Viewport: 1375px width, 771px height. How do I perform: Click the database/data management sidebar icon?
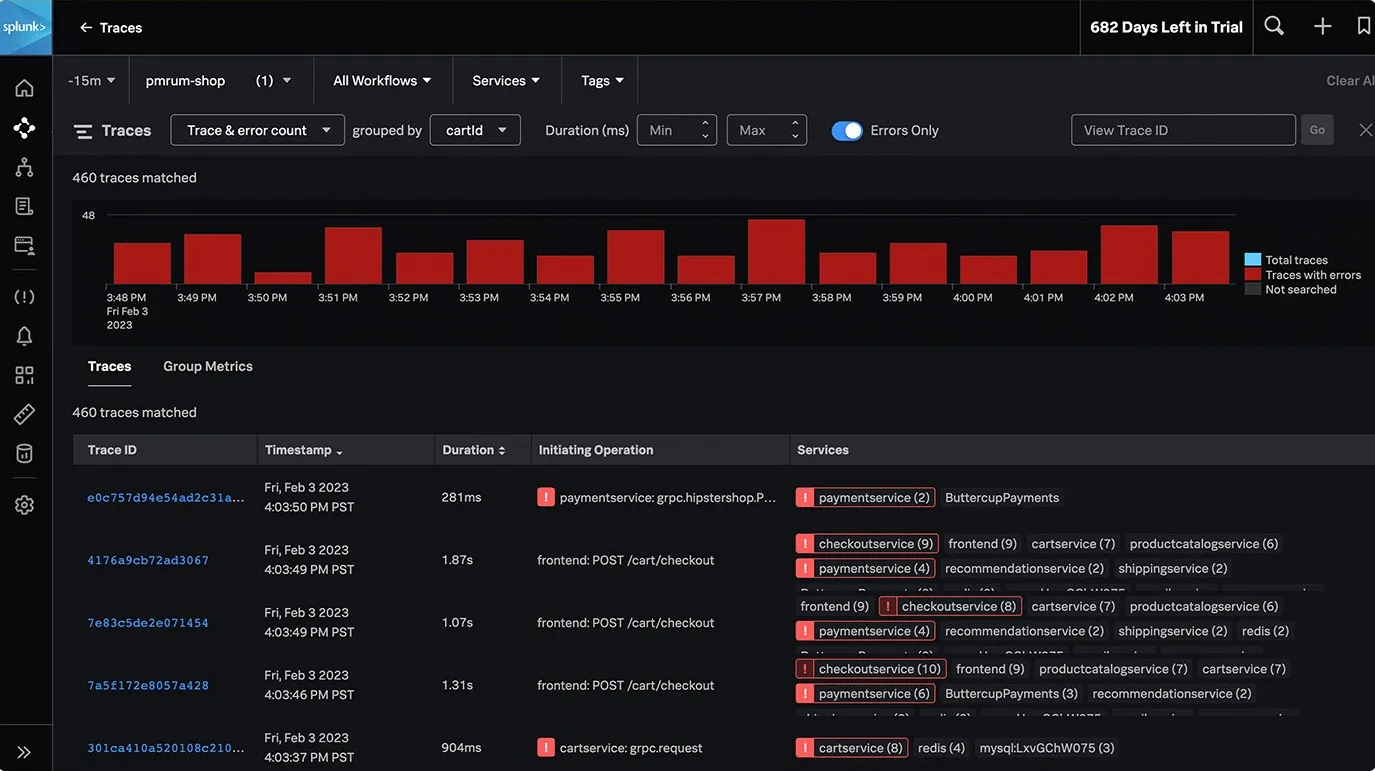pyautogui.click(x=25, y=452)
